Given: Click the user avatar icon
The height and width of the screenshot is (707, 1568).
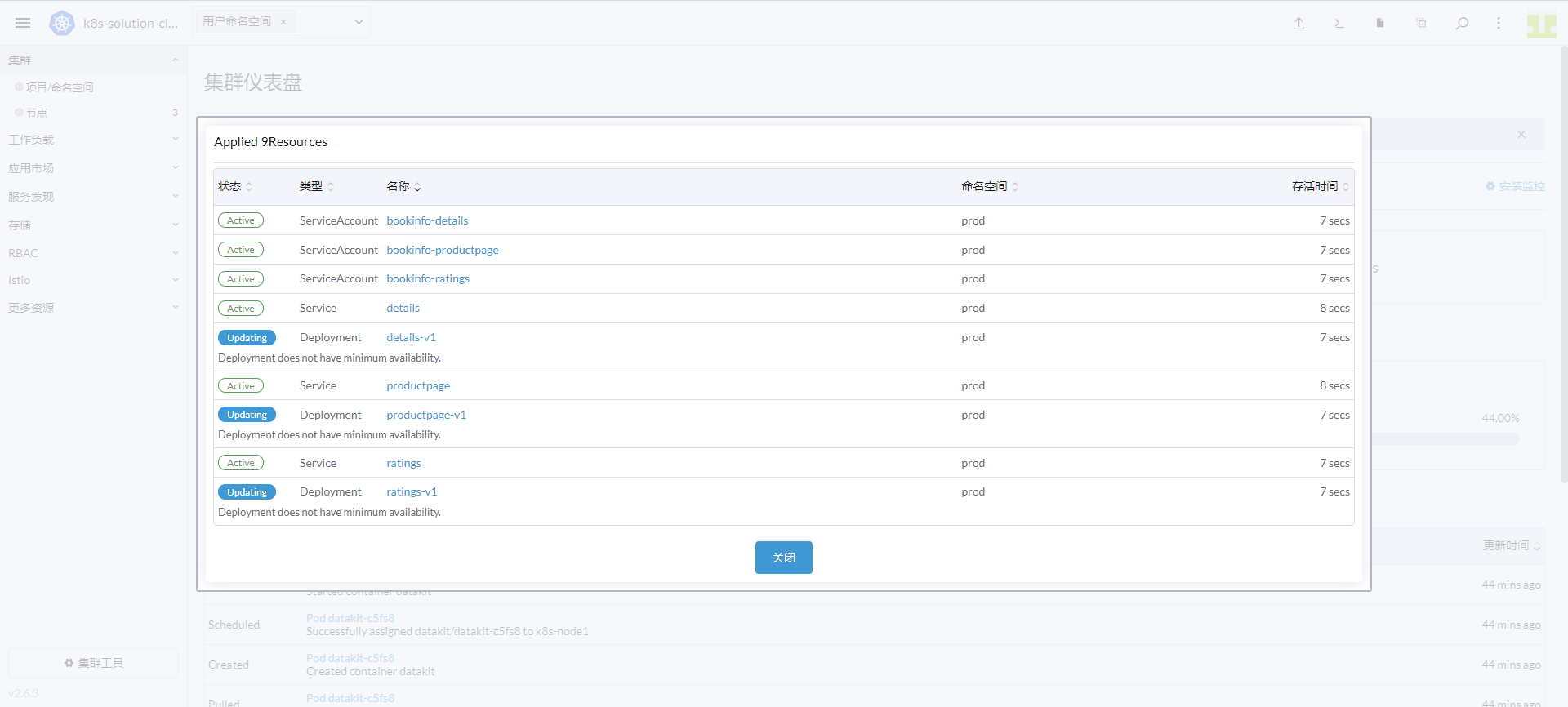Looking at the screenshot, I should coord(1542,25).
